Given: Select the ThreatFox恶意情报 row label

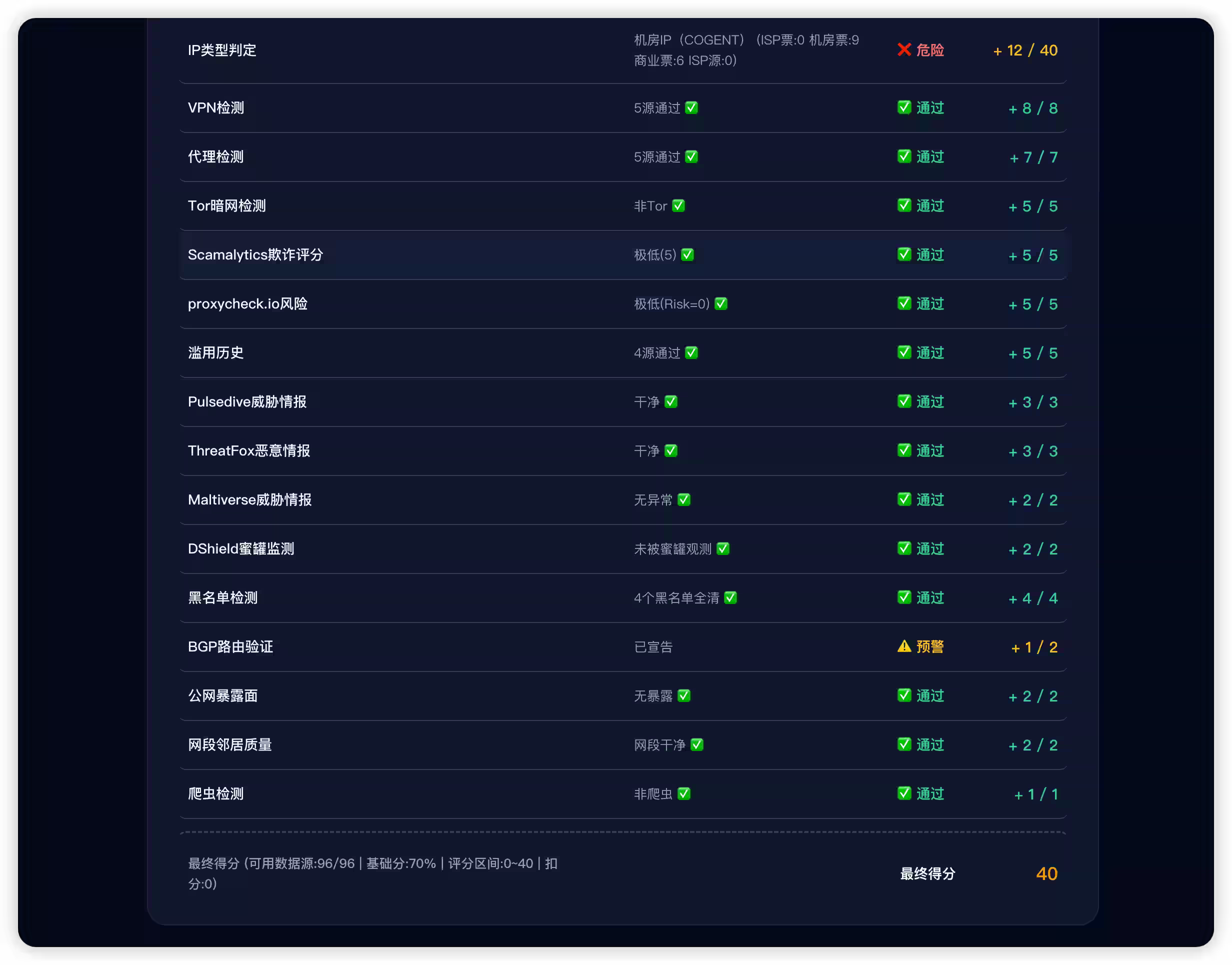Looking at the screenshot, I should pos(248,450).
